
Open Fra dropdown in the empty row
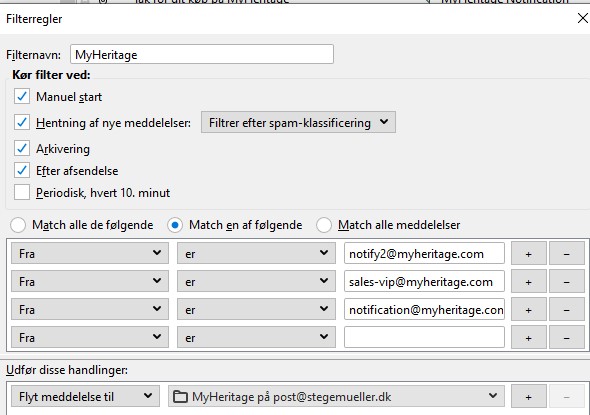coord(90,337)
